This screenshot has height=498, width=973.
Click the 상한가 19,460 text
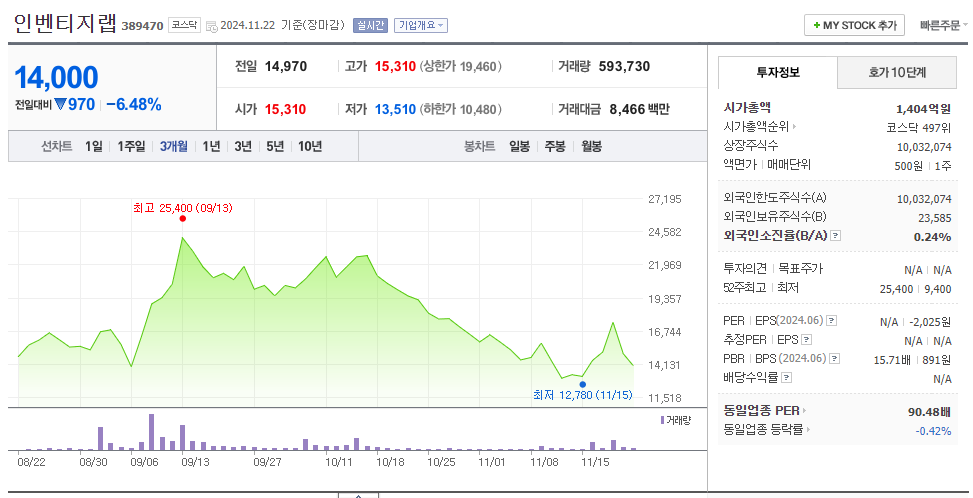(460, 66)
